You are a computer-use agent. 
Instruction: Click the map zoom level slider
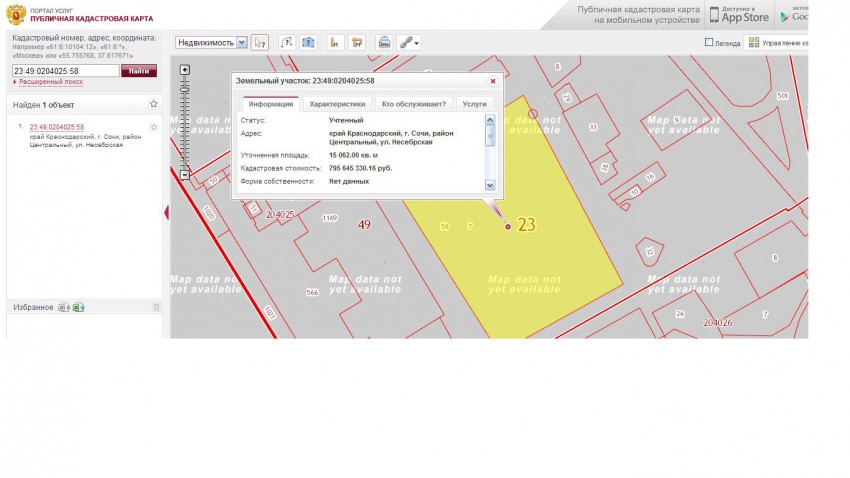pyautogui.click(x=185, y=120)
